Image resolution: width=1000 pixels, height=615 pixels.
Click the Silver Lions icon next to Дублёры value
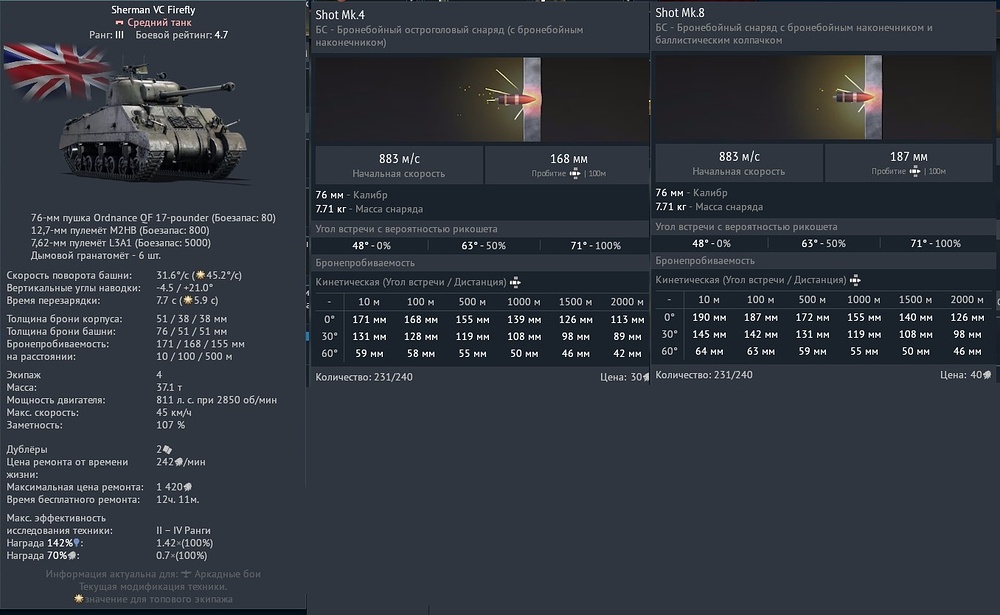(166, 450)
